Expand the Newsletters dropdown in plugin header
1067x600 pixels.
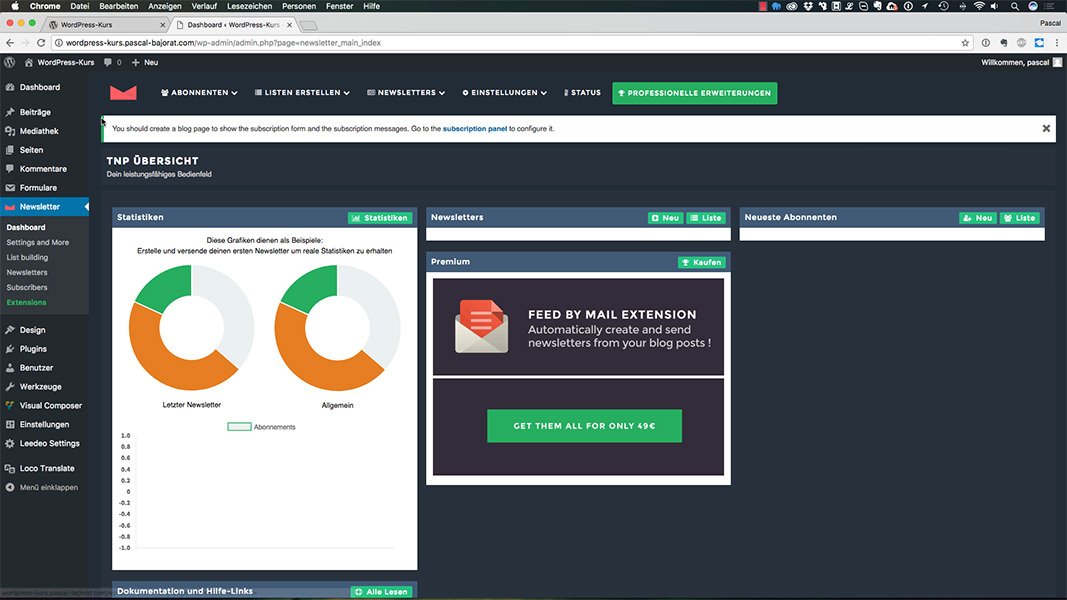tap(406, 93)
